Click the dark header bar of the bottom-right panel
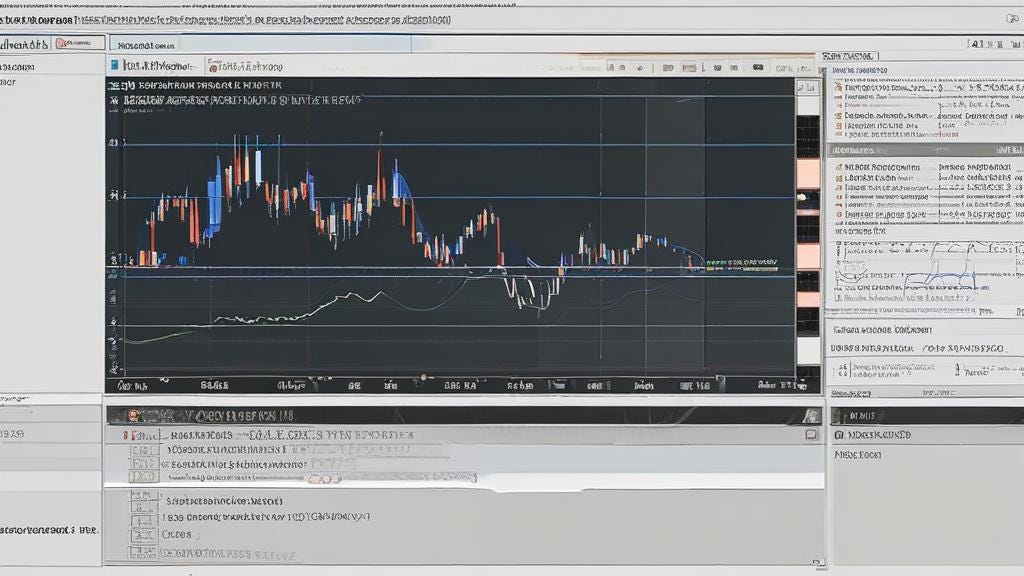This screenshot has height=576, width=1024. tap(927, 415)
